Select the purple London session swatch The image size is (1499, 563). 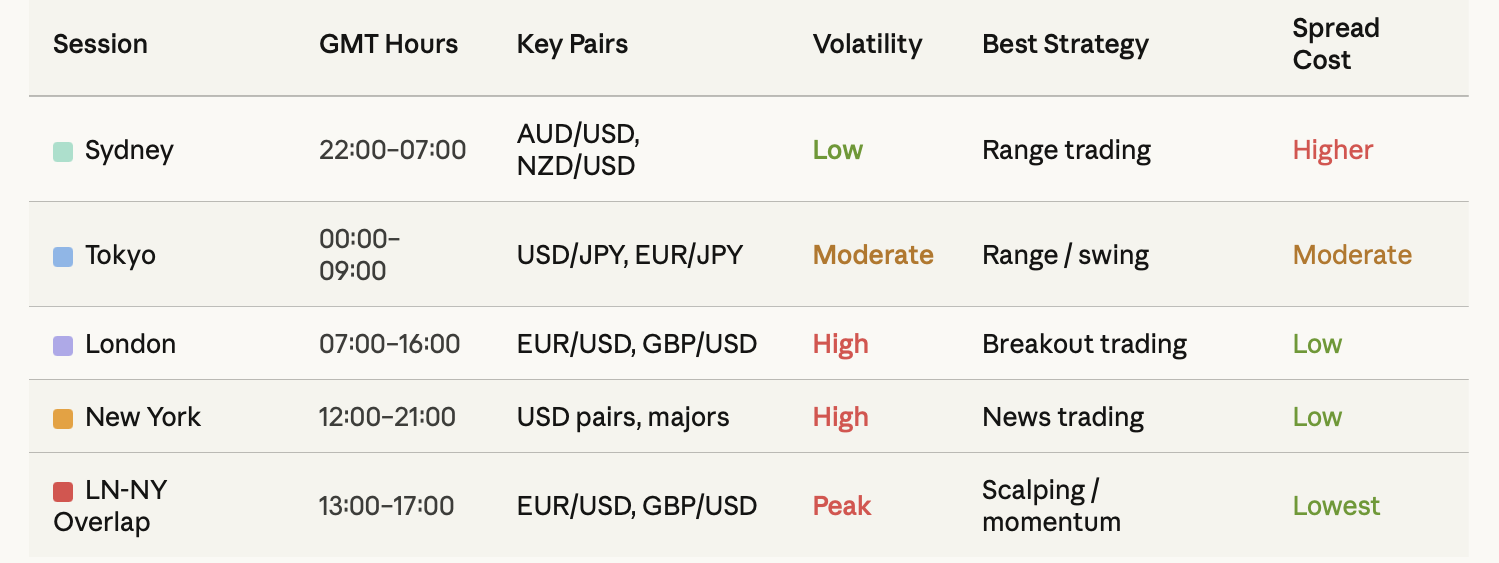pos(63,346)
